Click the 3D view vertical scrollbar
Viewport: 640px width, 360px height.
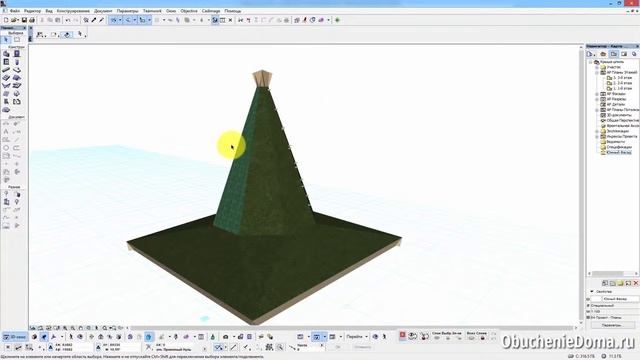[581, 186]
